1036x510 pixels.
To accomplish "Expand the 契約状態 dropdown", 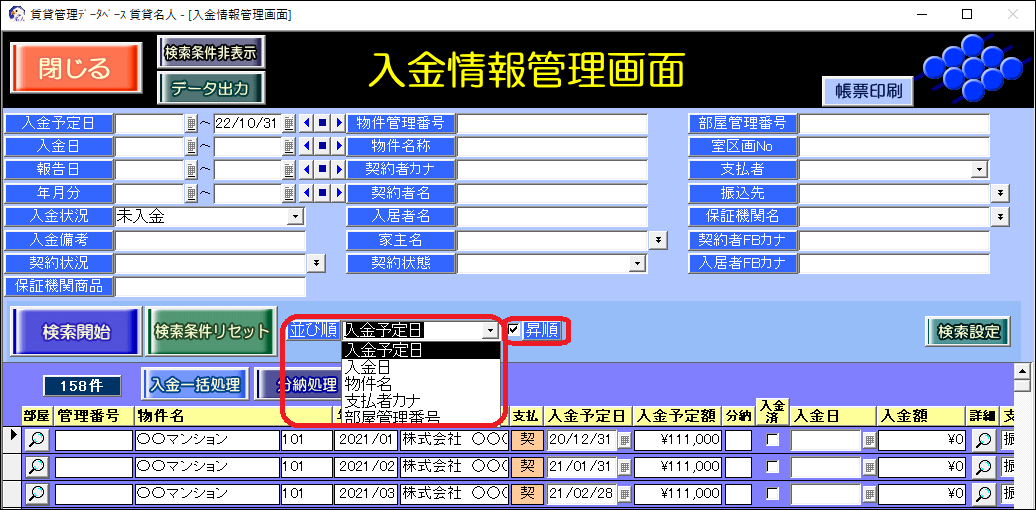I will pos(637,263).
